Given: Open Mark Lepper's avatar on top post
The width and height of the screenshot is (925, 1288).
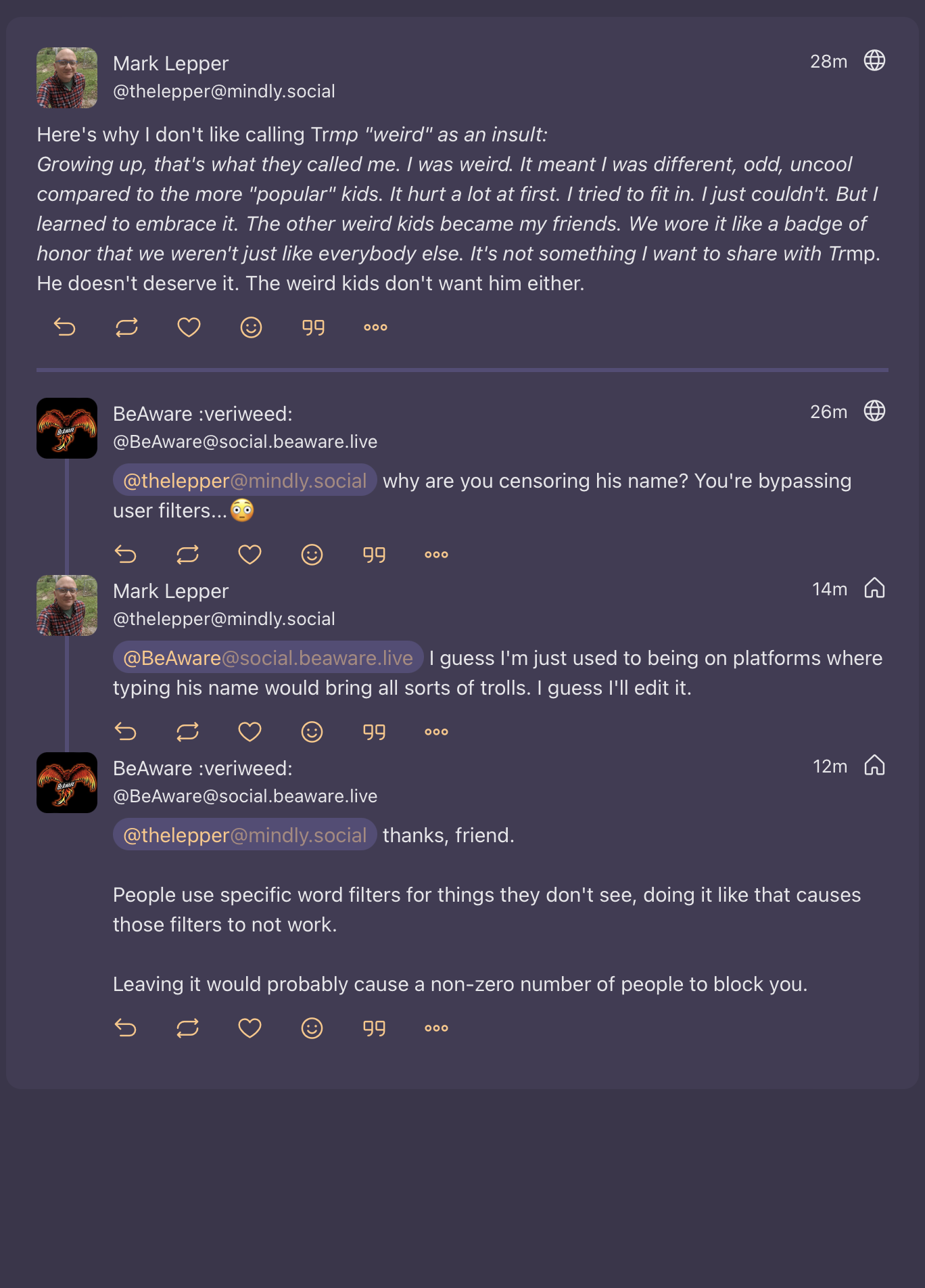Looking at the screenshot, I should 67,78.
